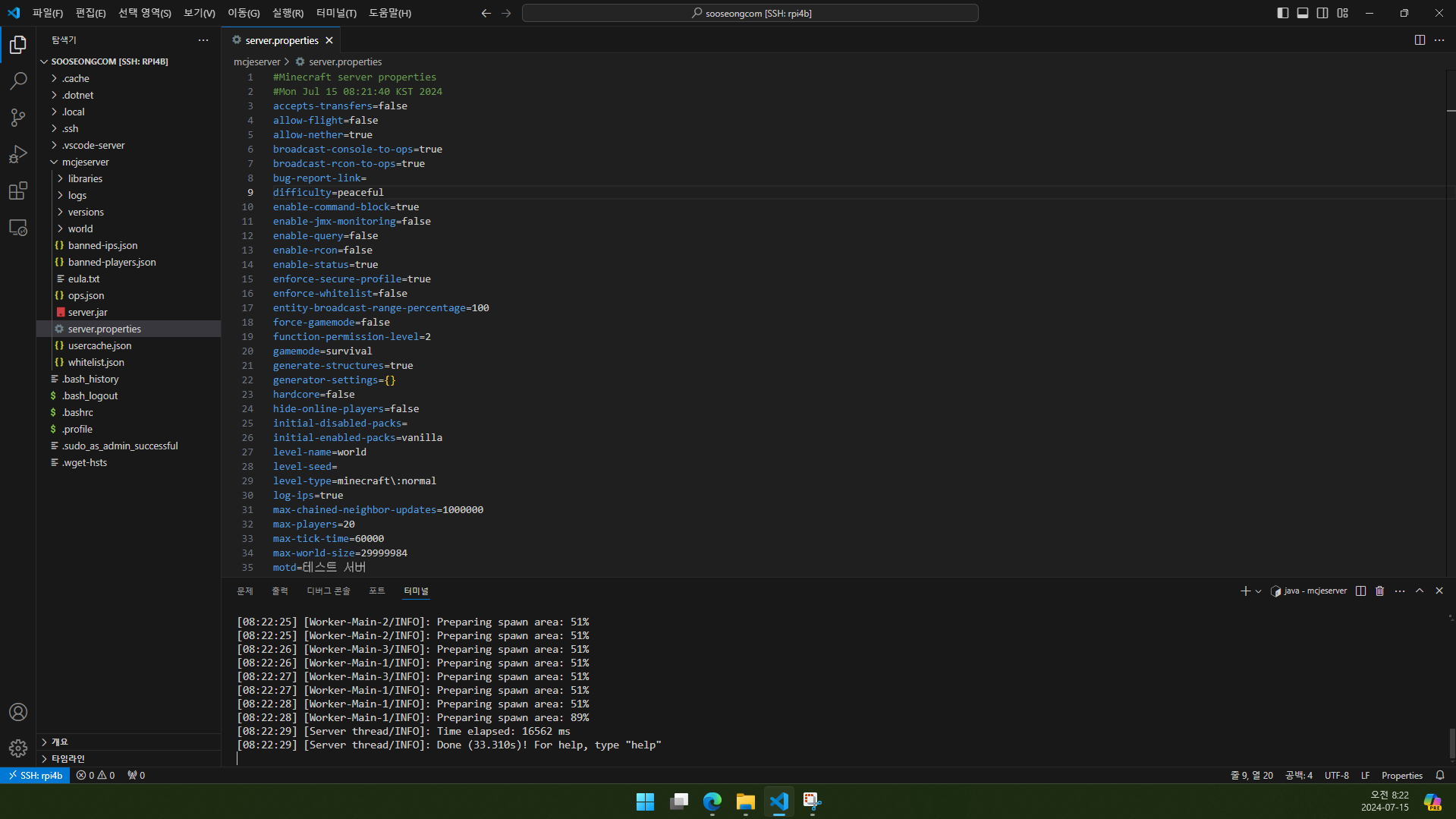Image resolution: width=1456 pixels, height=819 pixels.
Task: Click the notifications bell in status bar
Action: [1440, 776]
